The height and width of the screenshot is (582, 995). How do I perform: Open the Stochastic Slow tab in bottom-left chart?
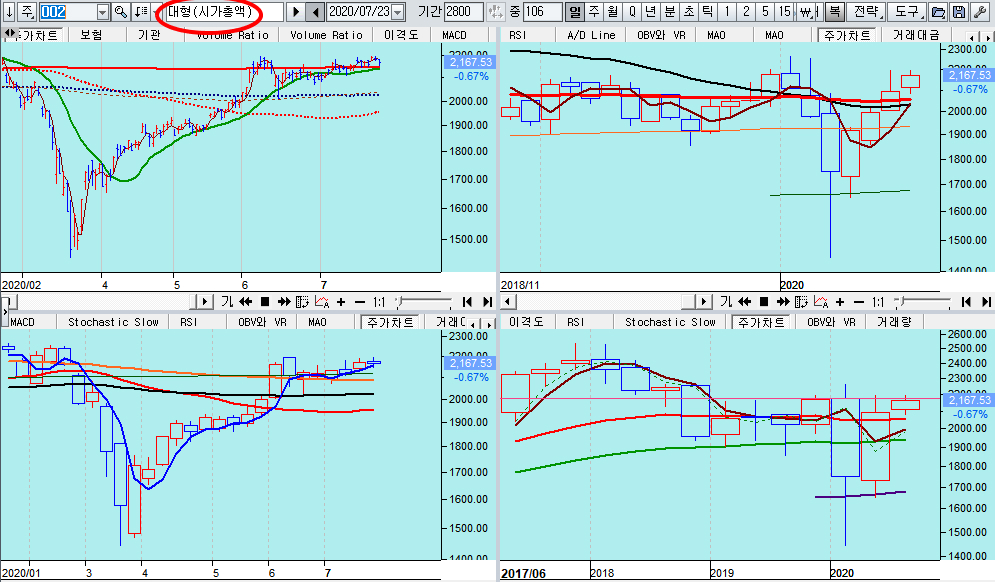[114, 322]
